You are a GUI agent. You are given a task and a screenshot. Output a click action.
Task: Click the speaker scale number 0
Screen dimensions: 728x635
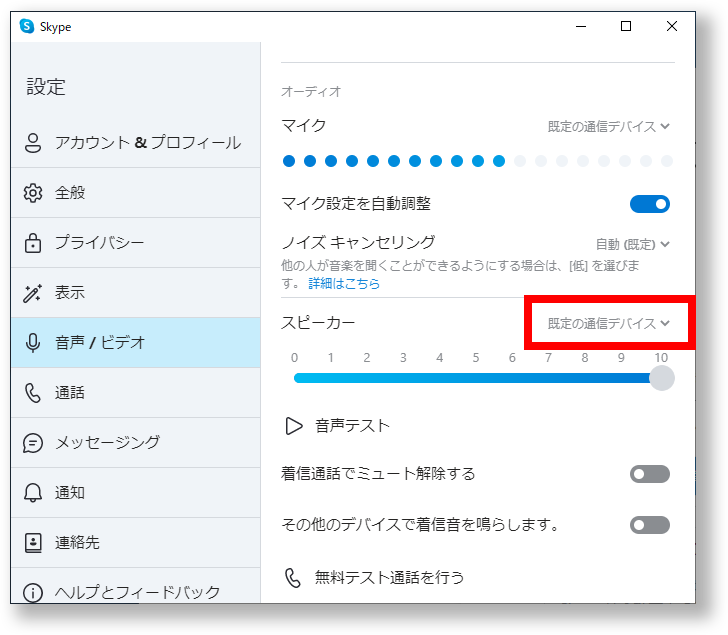294,358
